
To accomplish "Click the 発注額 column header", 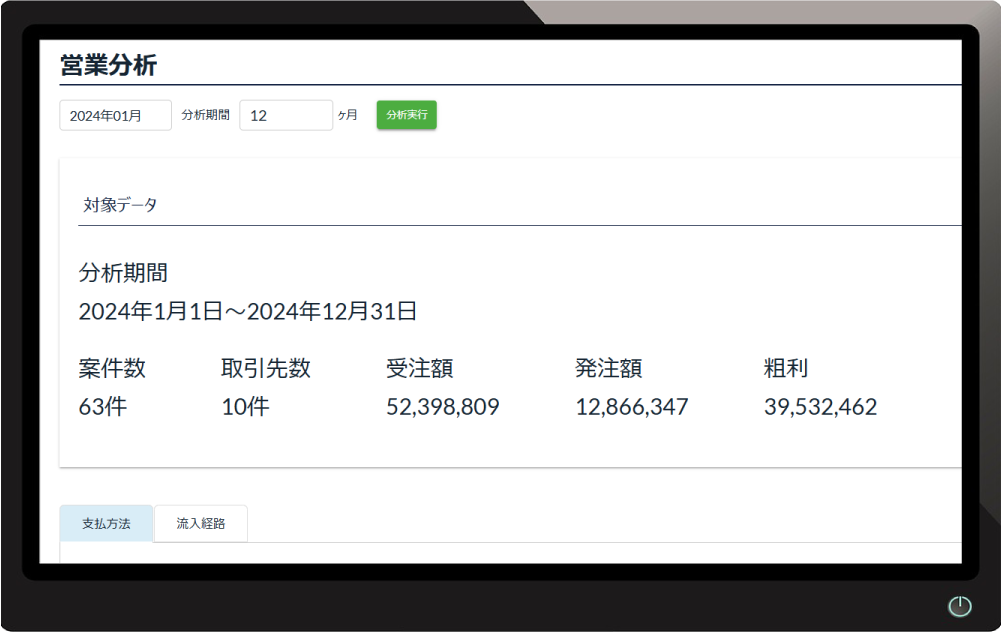I will [611, 368].
